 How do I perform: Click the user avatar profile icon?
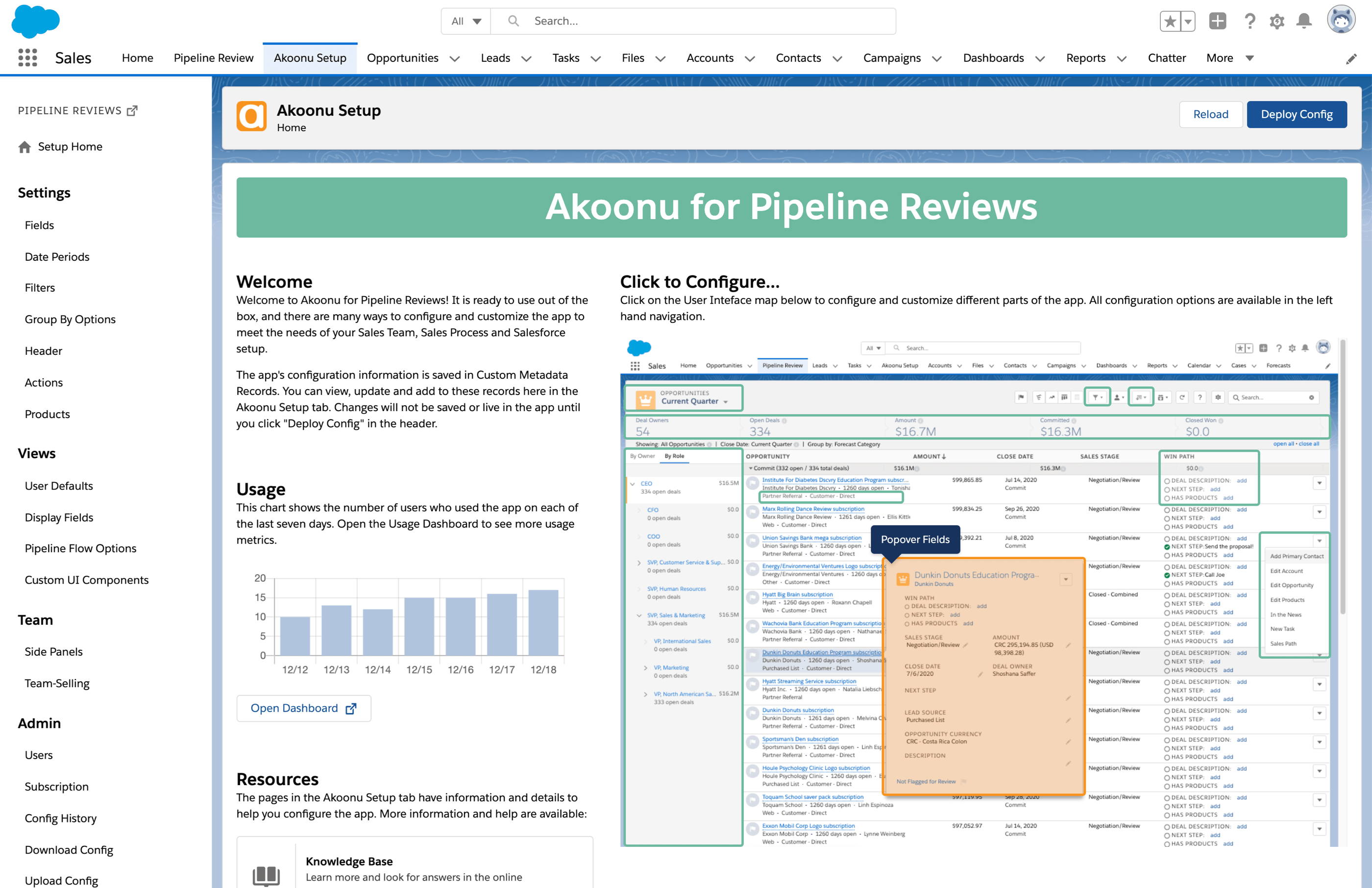(x=1341, y=21)
